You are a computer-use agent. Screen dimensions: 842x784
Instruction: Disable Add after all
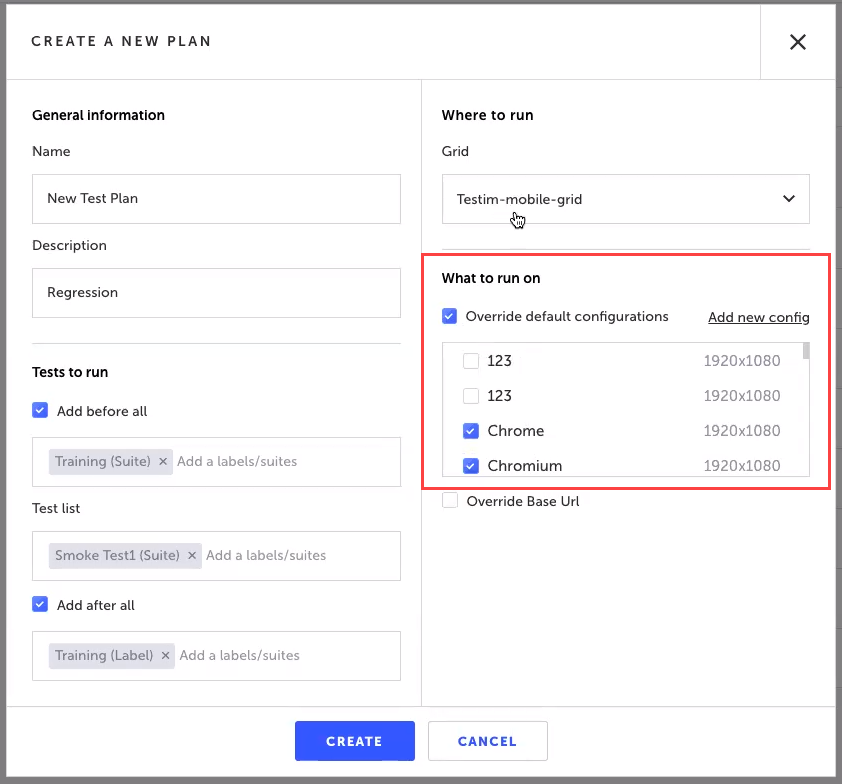point(39,605)
